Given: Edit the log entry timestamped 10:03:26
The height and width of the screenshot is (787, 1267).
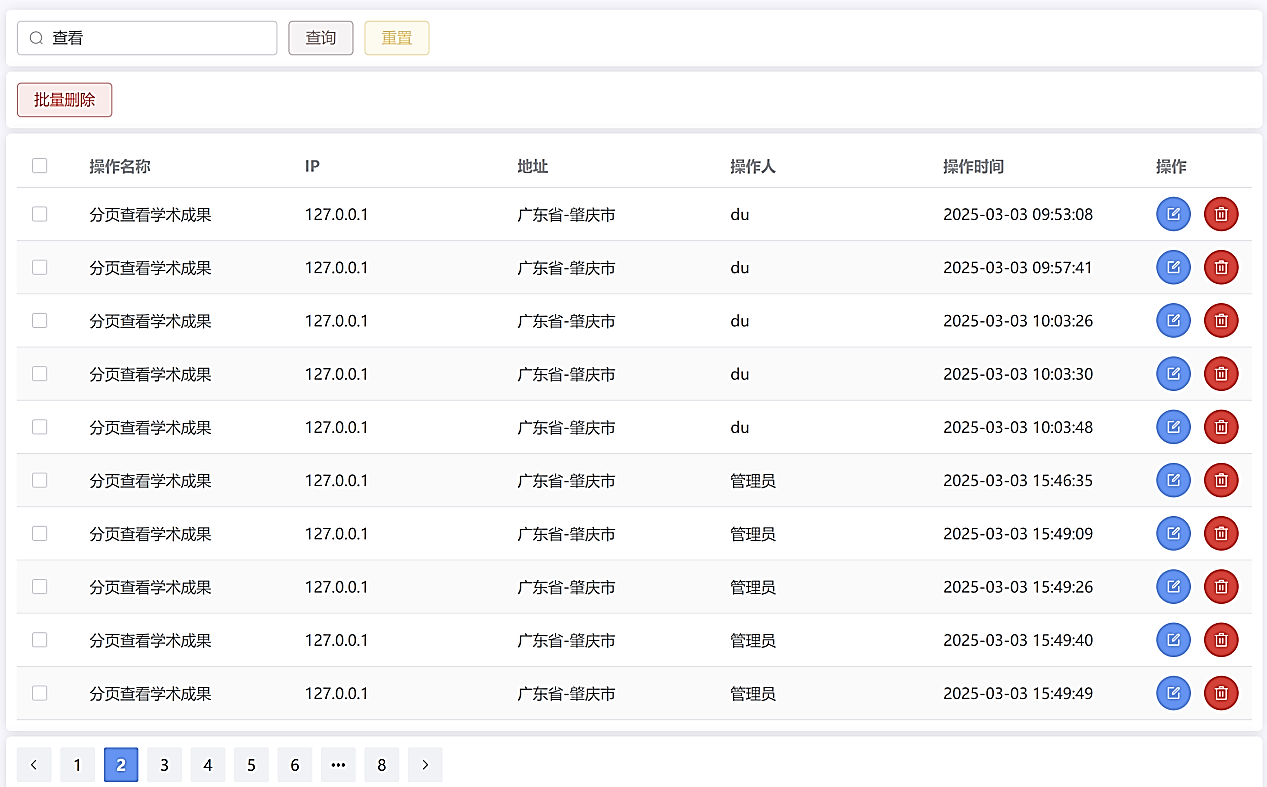Looking at the screenshot, I should pyautogui.click(x=1173, y=320).
